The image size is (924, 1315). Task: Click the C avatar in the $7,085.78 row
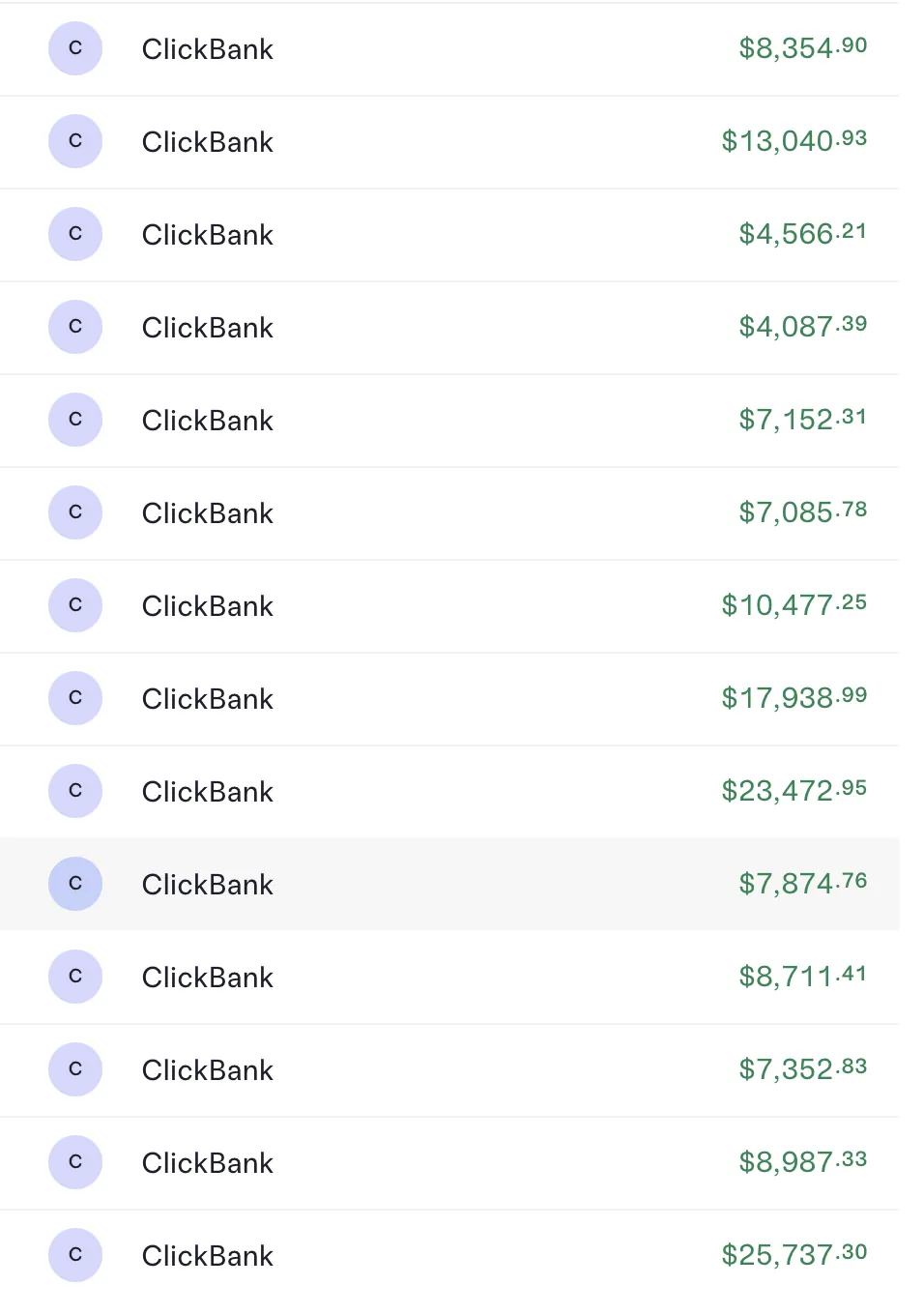pyautogui.click(x=75, y=512)
